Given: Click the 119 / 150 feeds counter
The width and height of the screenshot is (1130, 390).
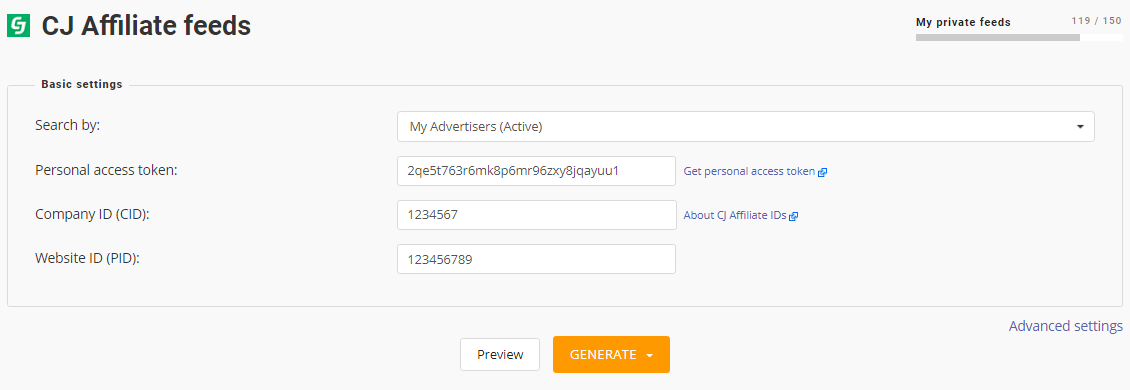Looking at the screenshot, I should tap(1096, 20).
